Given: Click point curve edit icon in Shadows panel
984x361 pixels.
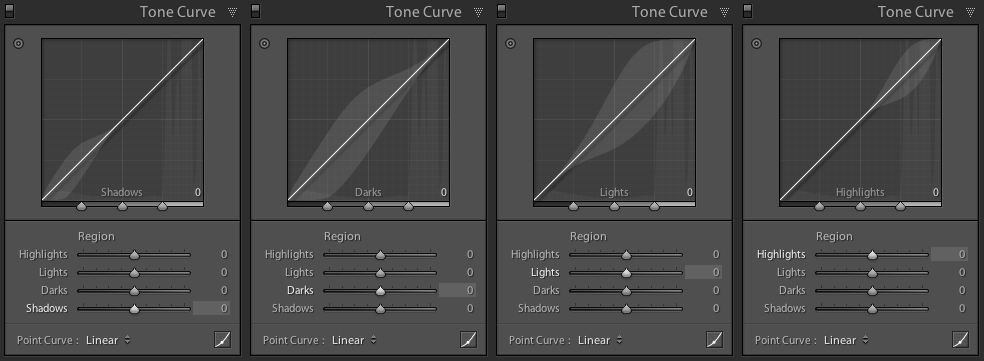Looking at the screenshot, I should click(x=222, y=340).
